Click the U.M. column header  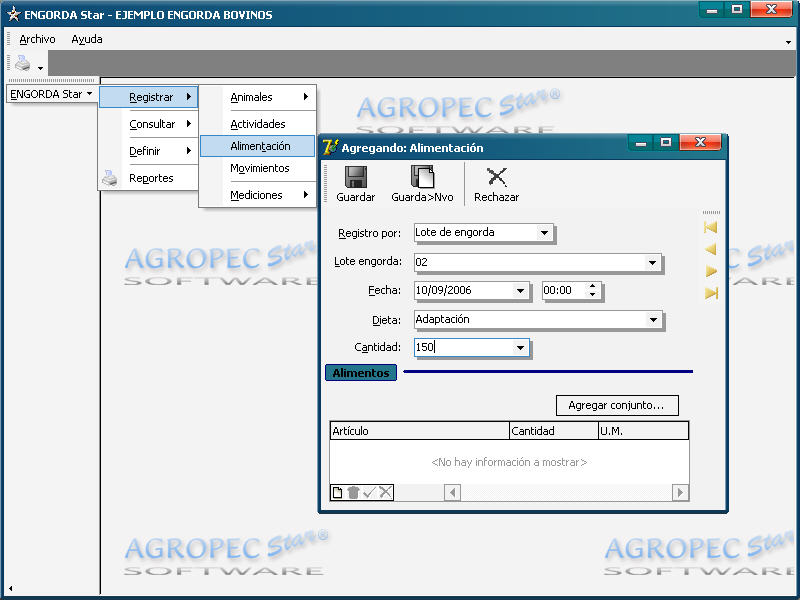643,431
